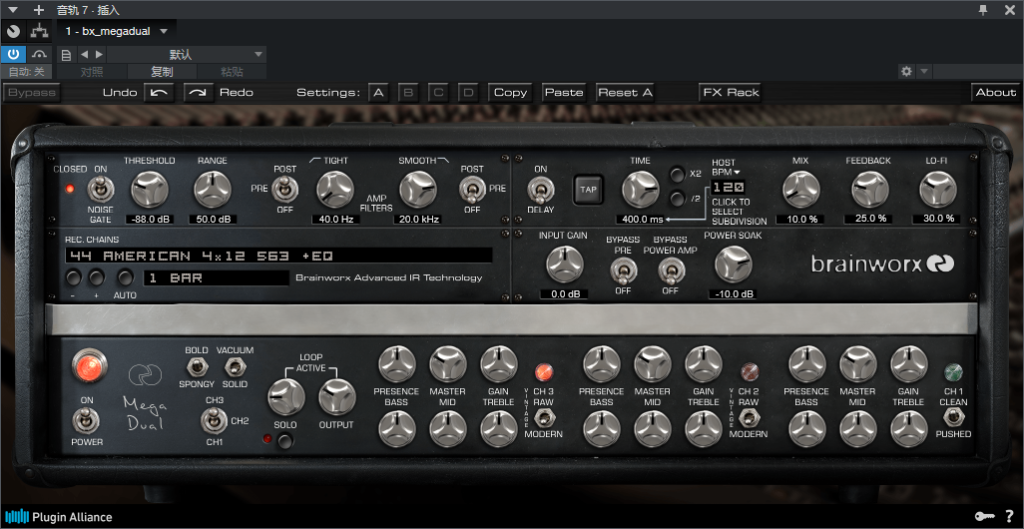Toggle the Delay ON switch
The image size is (1024, 529).
pos(540,190)
